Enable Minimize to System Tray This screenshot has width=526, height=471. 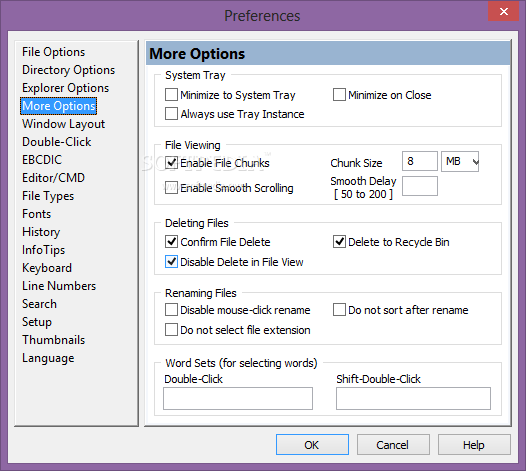(x=171, y=95)
